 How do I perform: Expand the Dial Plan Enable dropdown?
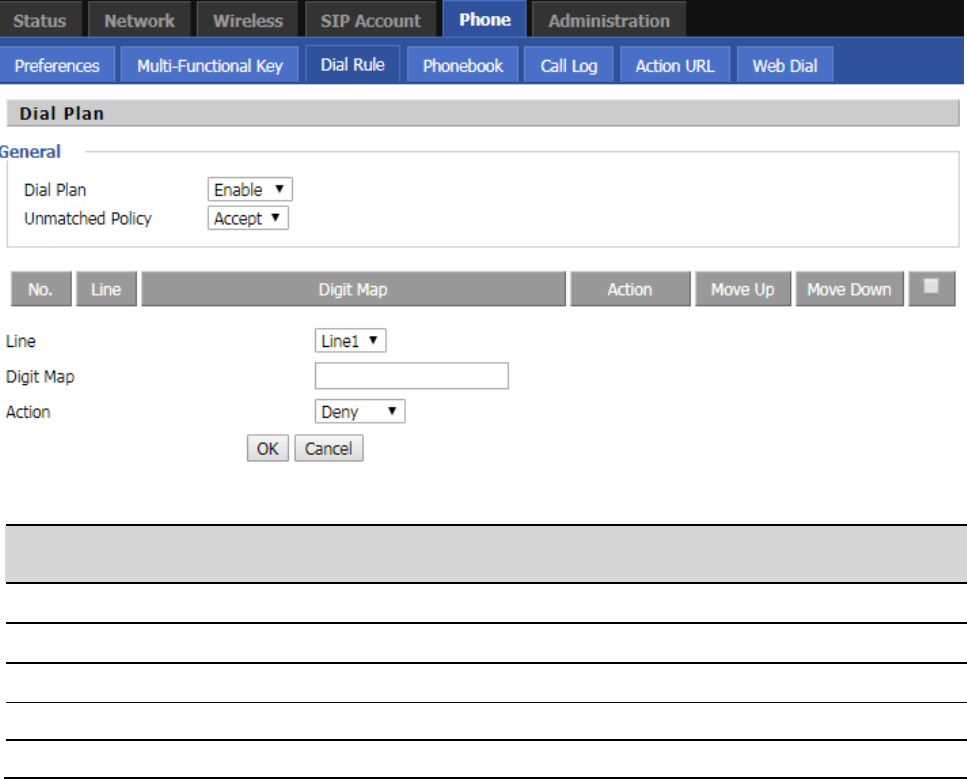(x=250, y=189)
